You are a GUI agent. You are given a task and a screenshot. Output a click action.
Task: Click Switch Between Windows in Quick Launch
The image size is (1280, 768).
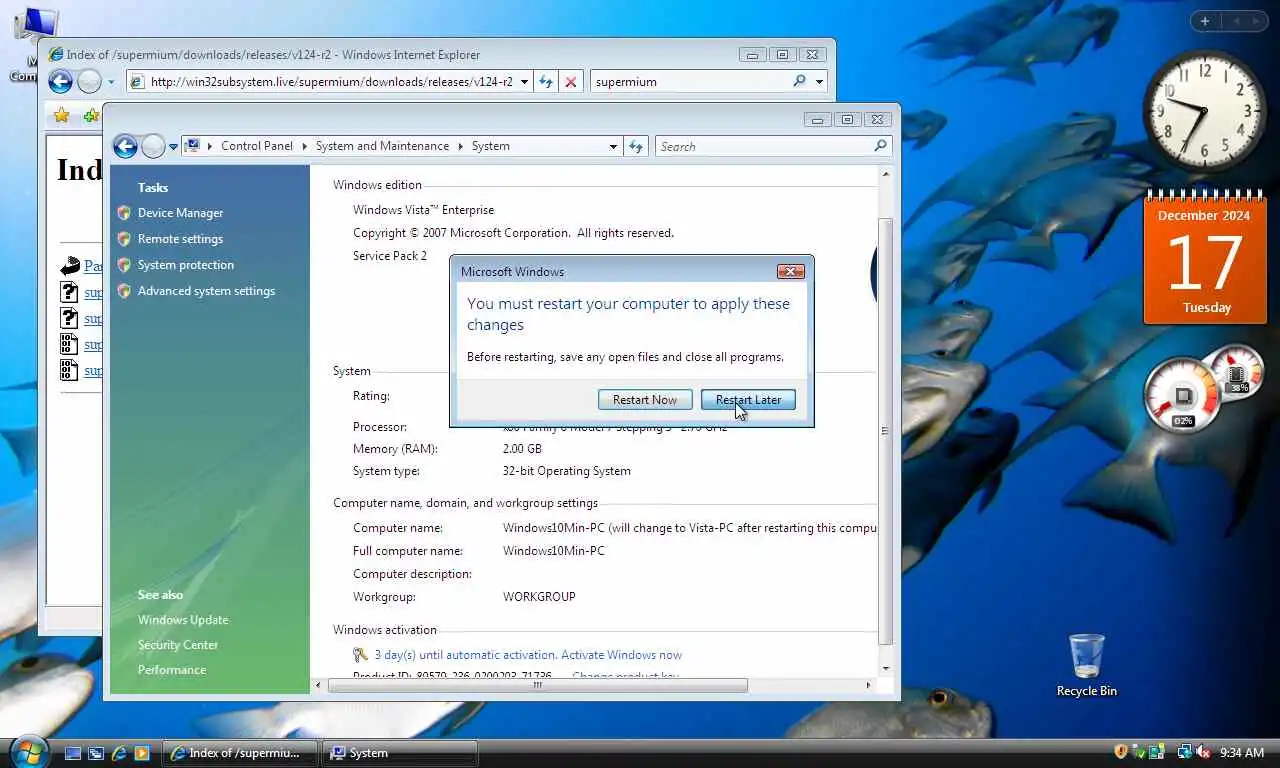[x=96, y=753]
